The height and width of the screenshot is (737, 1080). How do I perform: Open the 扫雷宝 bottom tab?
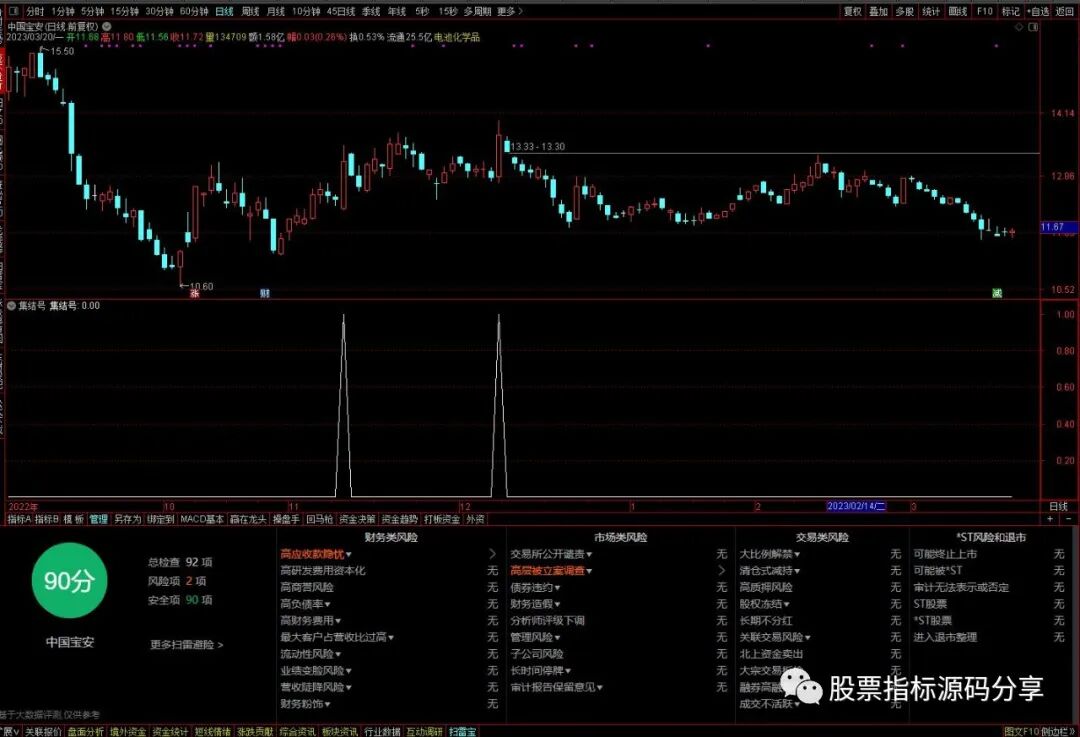[462, 731]
